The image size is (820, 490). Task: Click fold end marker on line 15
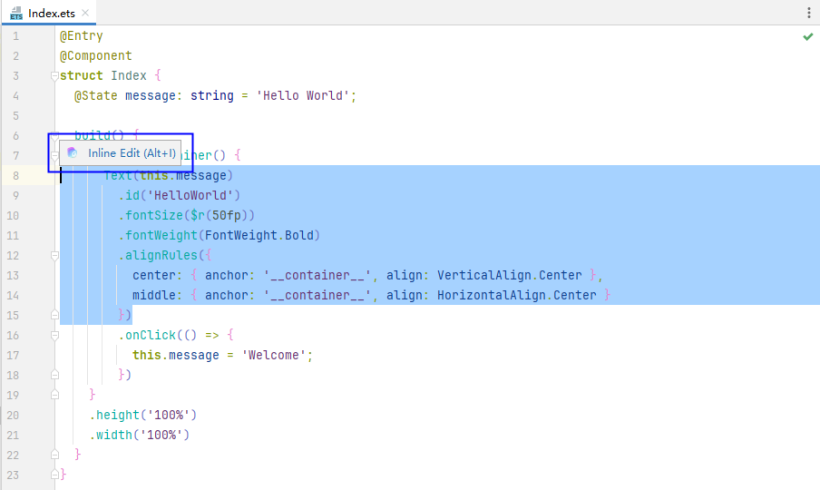click(53, 315)
